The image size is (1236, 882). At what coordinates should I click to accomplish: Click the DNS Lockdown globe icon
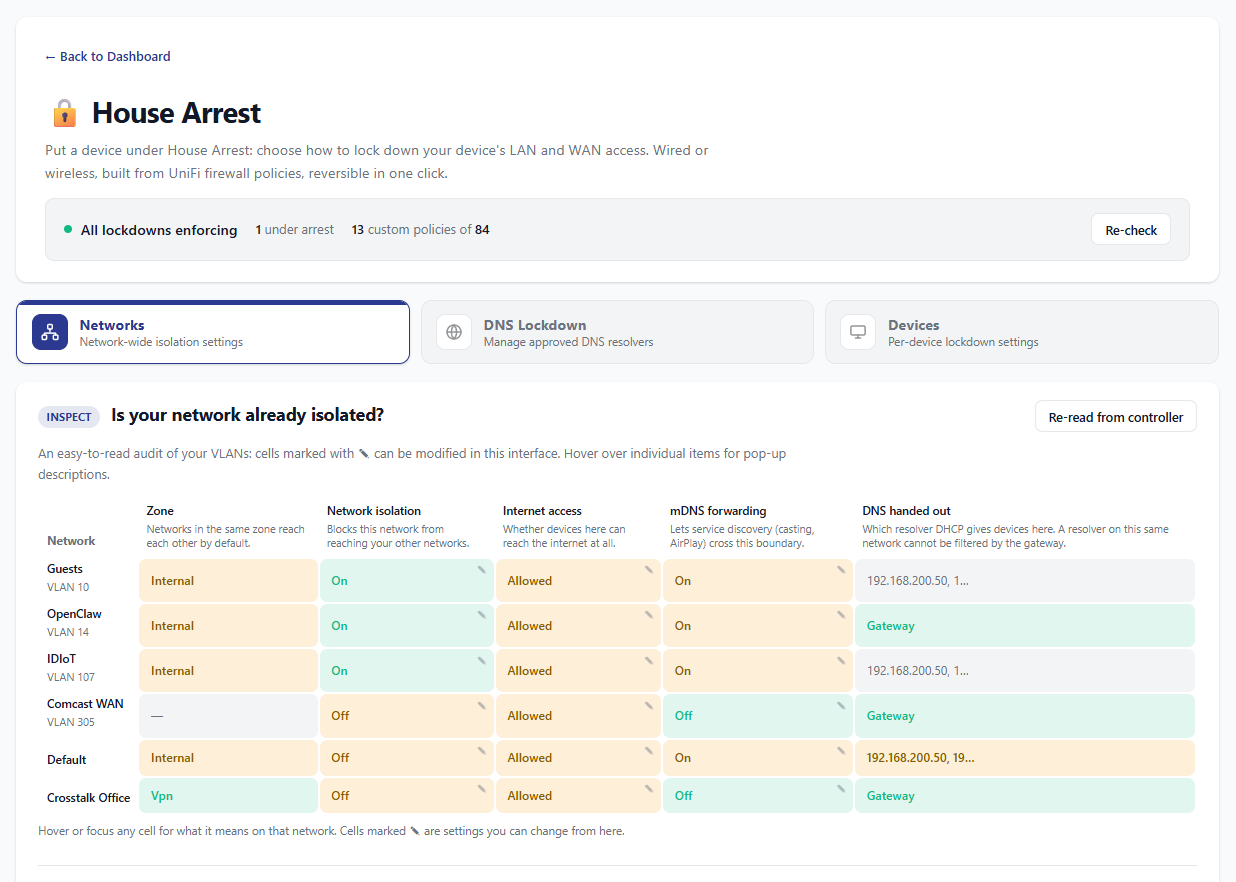pos(454,332)
